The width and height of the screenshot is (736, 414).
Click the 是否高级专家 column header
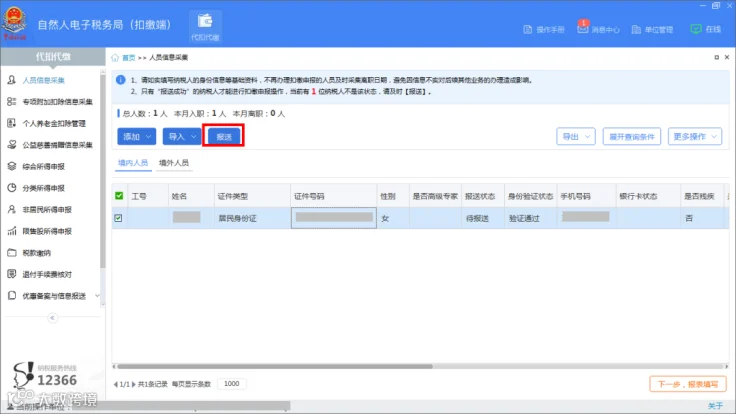(x=435, y=196)
